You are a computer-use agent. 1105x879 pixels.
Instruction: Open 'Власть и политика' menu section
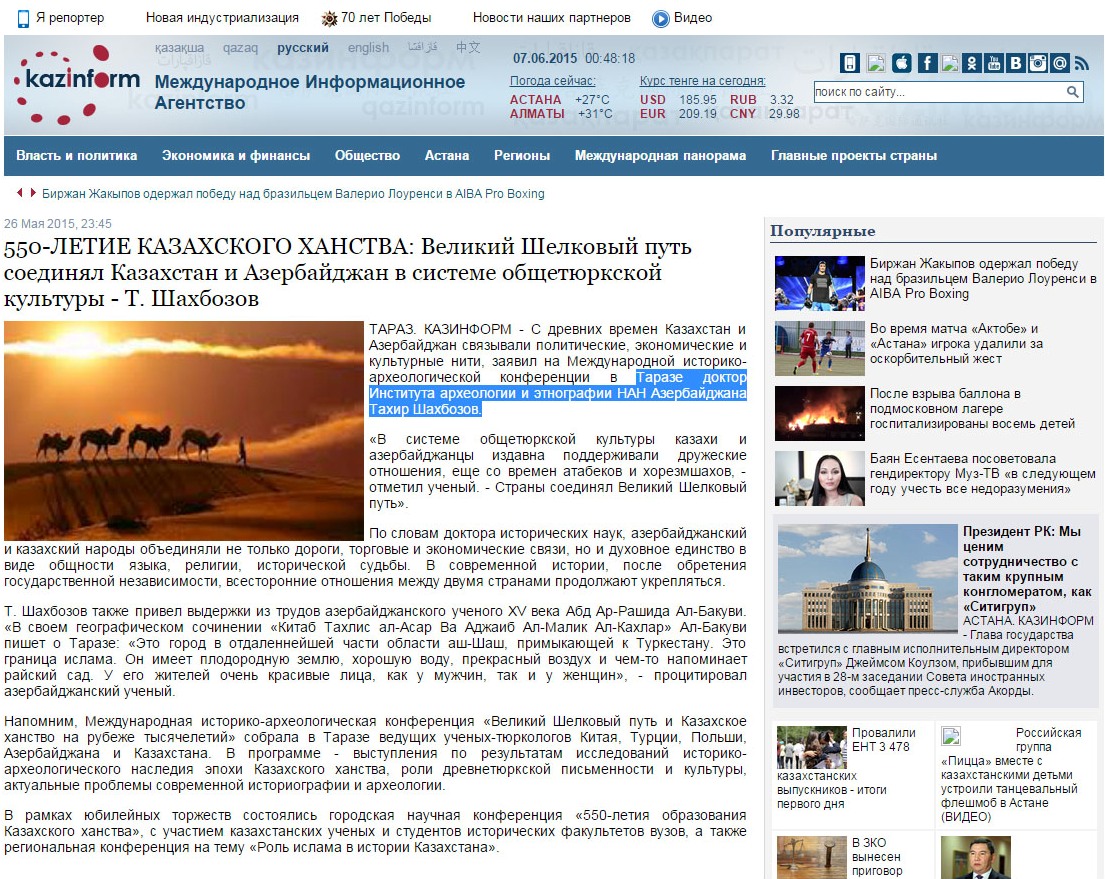click(77, 156)
